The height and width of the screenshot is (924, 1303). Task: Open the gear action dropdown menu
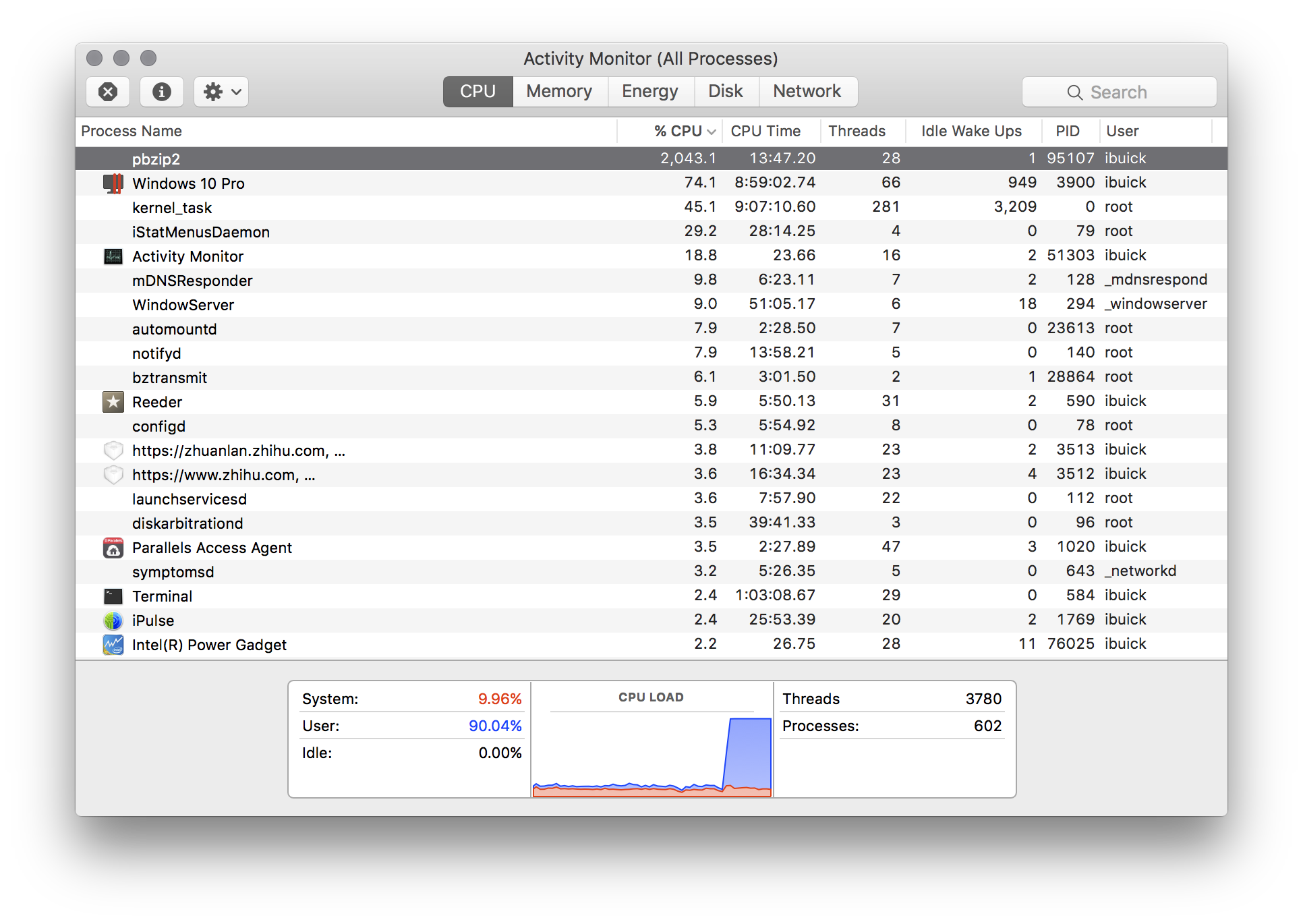(x=221, y=92)
